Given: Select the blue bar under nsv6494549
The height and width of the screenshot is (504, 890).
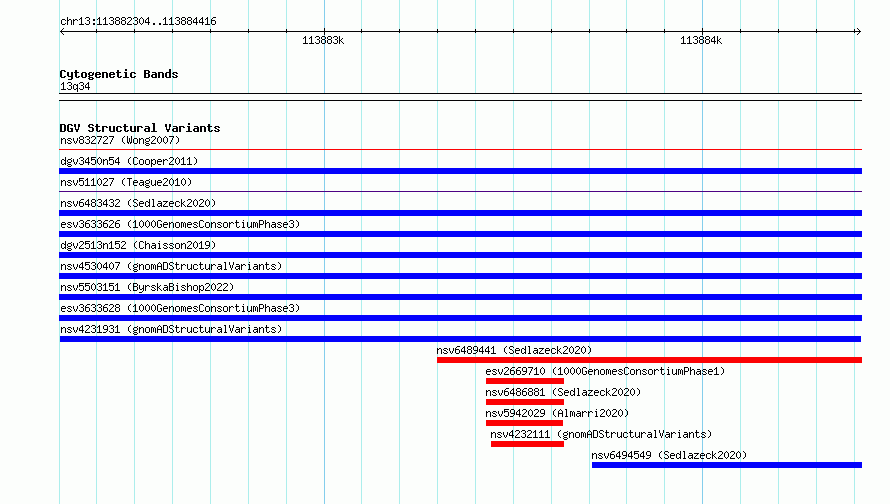Looking at the screenshot, I should click(727, 465).
